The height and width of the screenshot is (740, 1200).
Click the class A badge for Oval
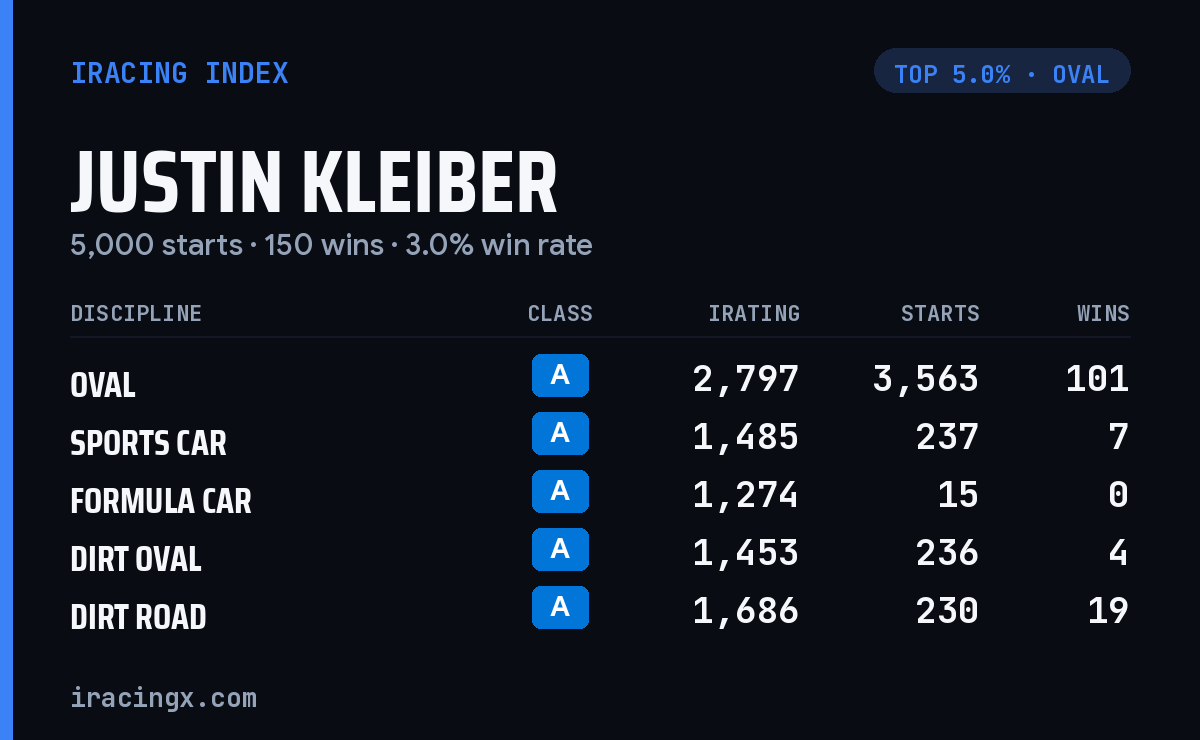560,376
